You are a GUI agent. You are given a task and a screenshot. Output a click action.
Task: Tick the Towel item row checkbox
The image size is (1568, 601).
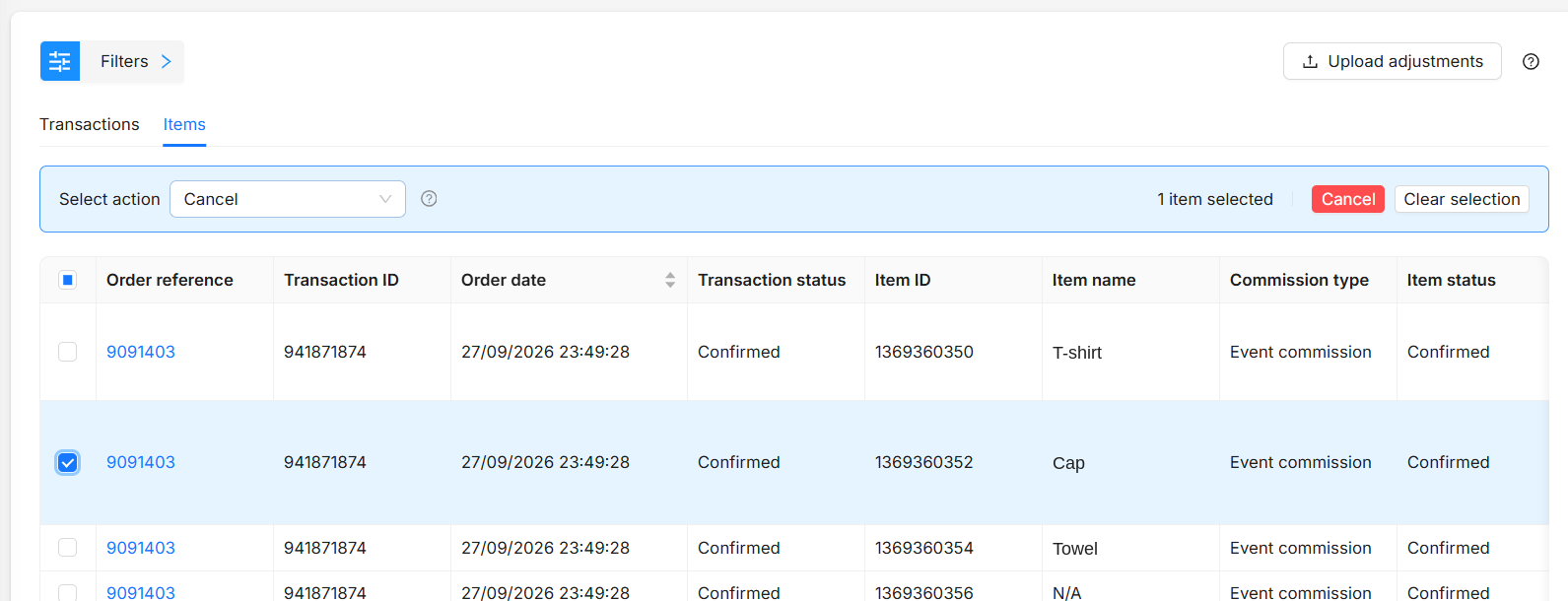(68, 548)
